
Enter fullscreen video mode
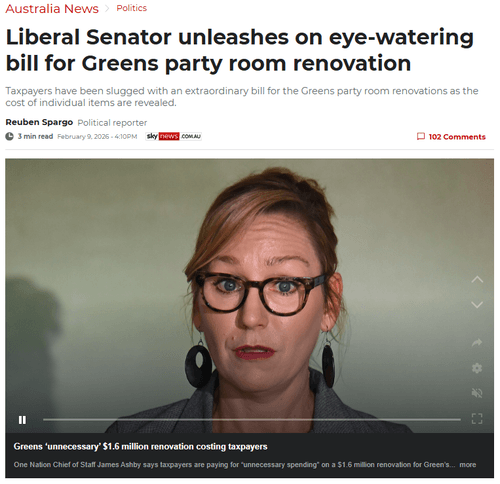click(x=477, y=419)
